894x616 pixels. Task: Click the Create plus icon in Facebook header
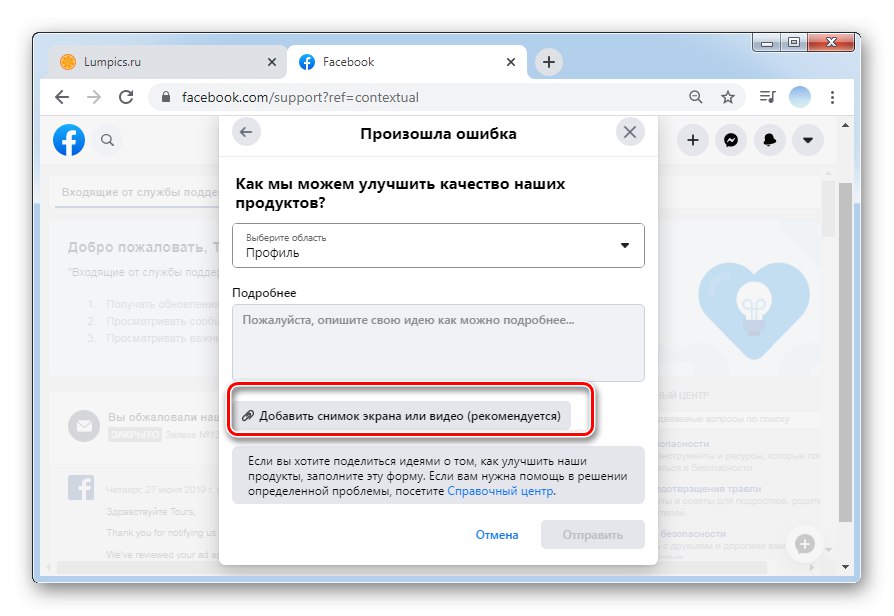[x=693, y=140]
